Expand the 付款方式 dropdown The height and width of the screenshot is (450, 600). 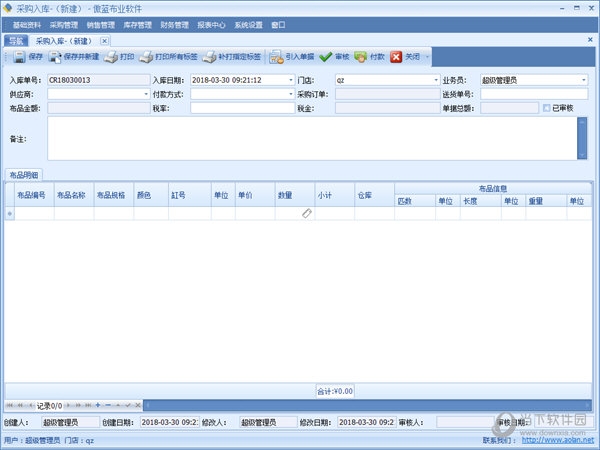pos(289,94)
